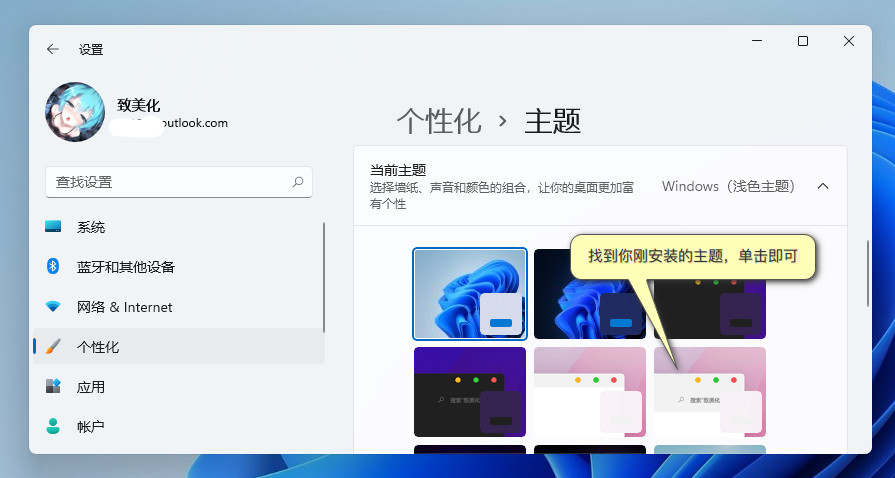
Task: Pick the middle pink theme in second row
Action: click(588, 391)
